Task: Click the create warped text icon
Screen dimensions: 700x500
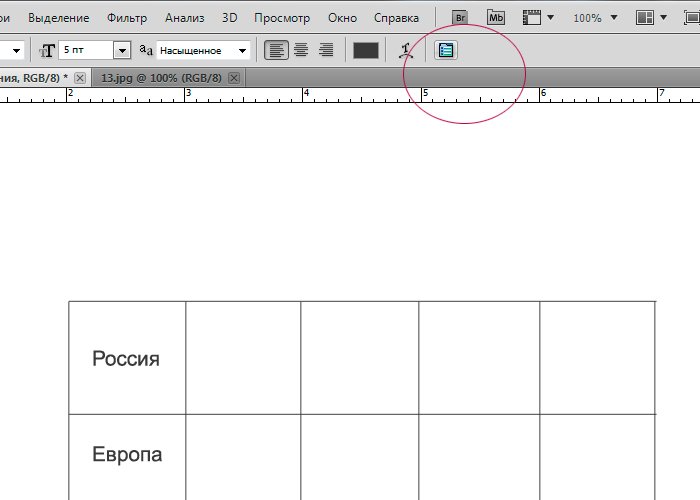Action: [x=405, y=50]
